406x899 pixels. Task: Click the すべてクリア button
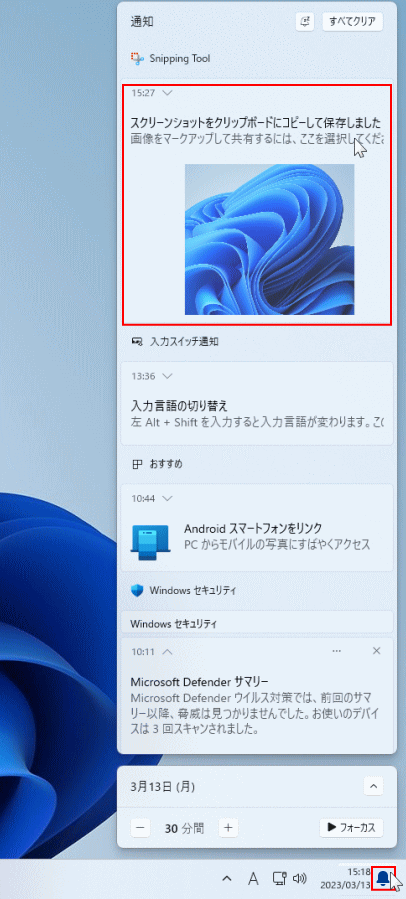353,22
